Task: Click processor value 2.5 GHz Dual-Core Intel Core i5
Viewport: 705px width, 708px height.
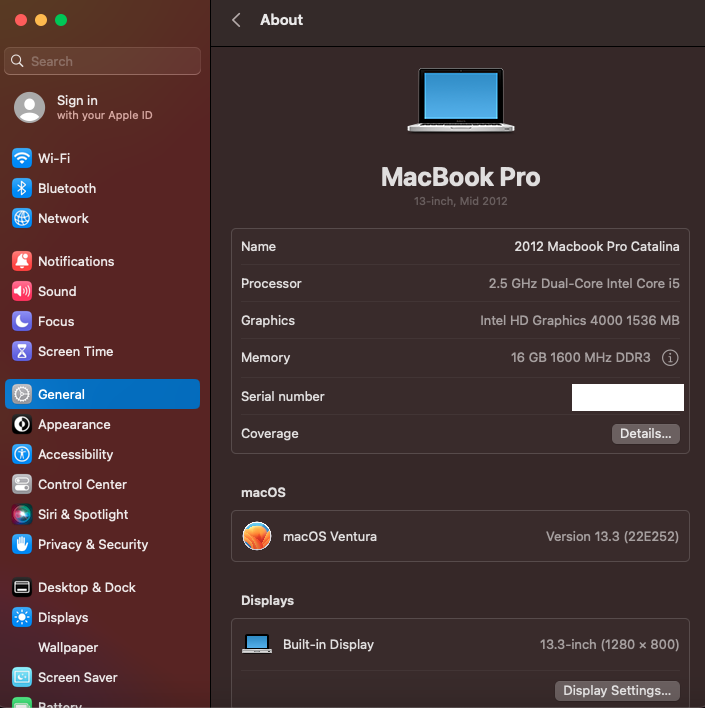Action: pos(584,284)
